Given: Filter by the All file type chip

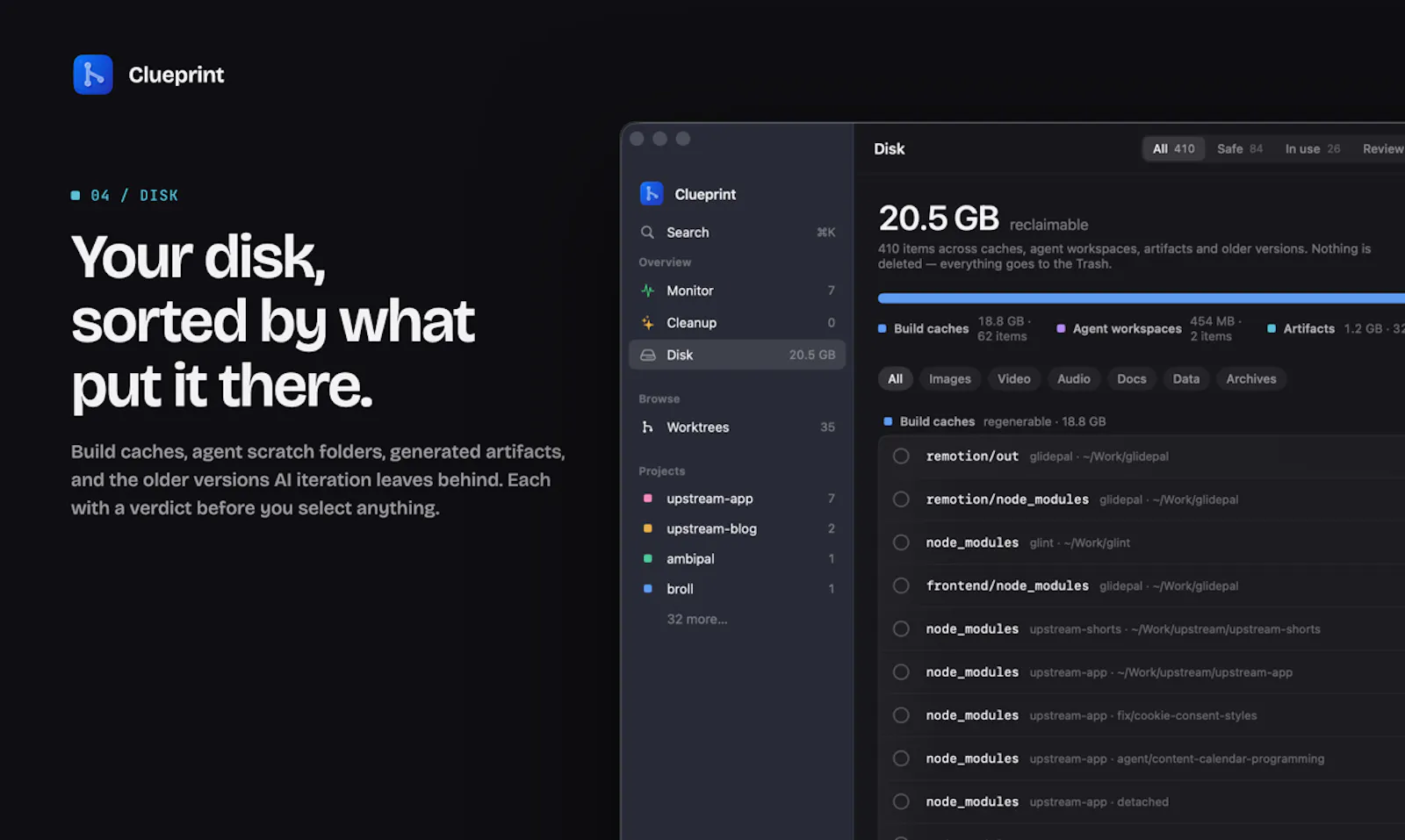Looking at the screenshot, I should click(x=895, y=379).
